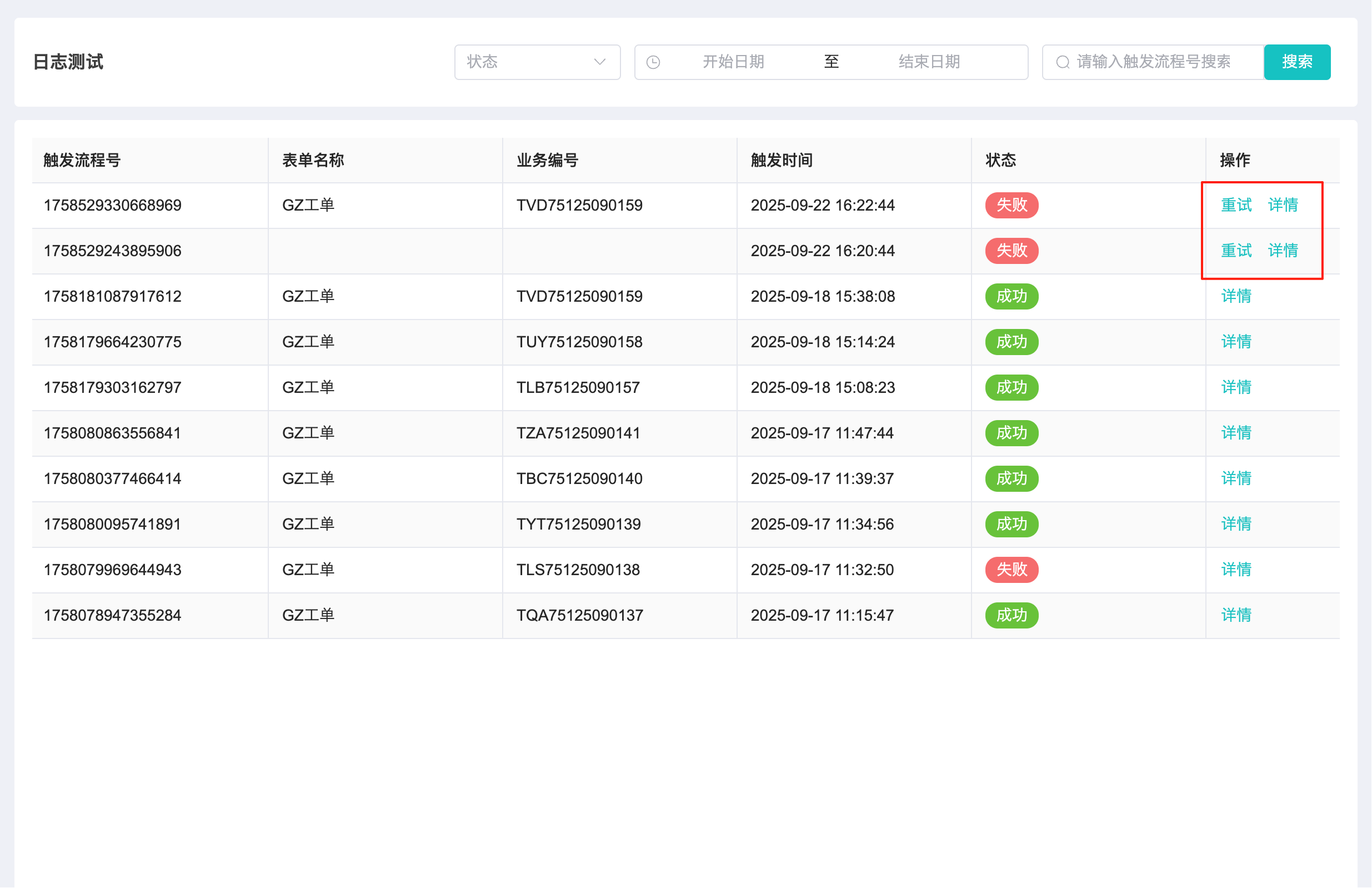Click business number TZA75125090141
Screen dimensions: 1372x888
pos(578,433)
